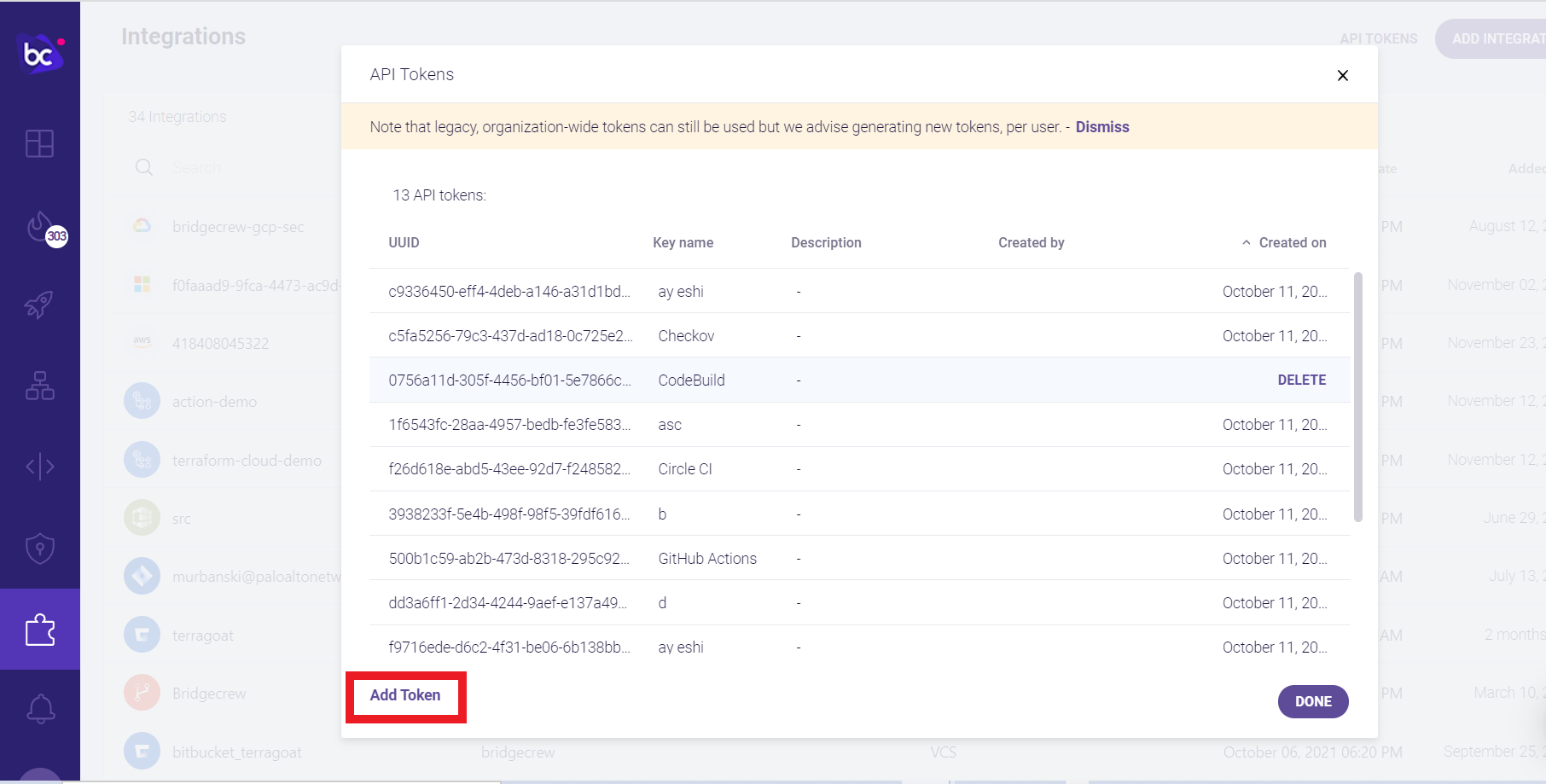Viewport: 1546px width, 784px height.
Task: Add a new API token
Action: click(x=405, y=695)
